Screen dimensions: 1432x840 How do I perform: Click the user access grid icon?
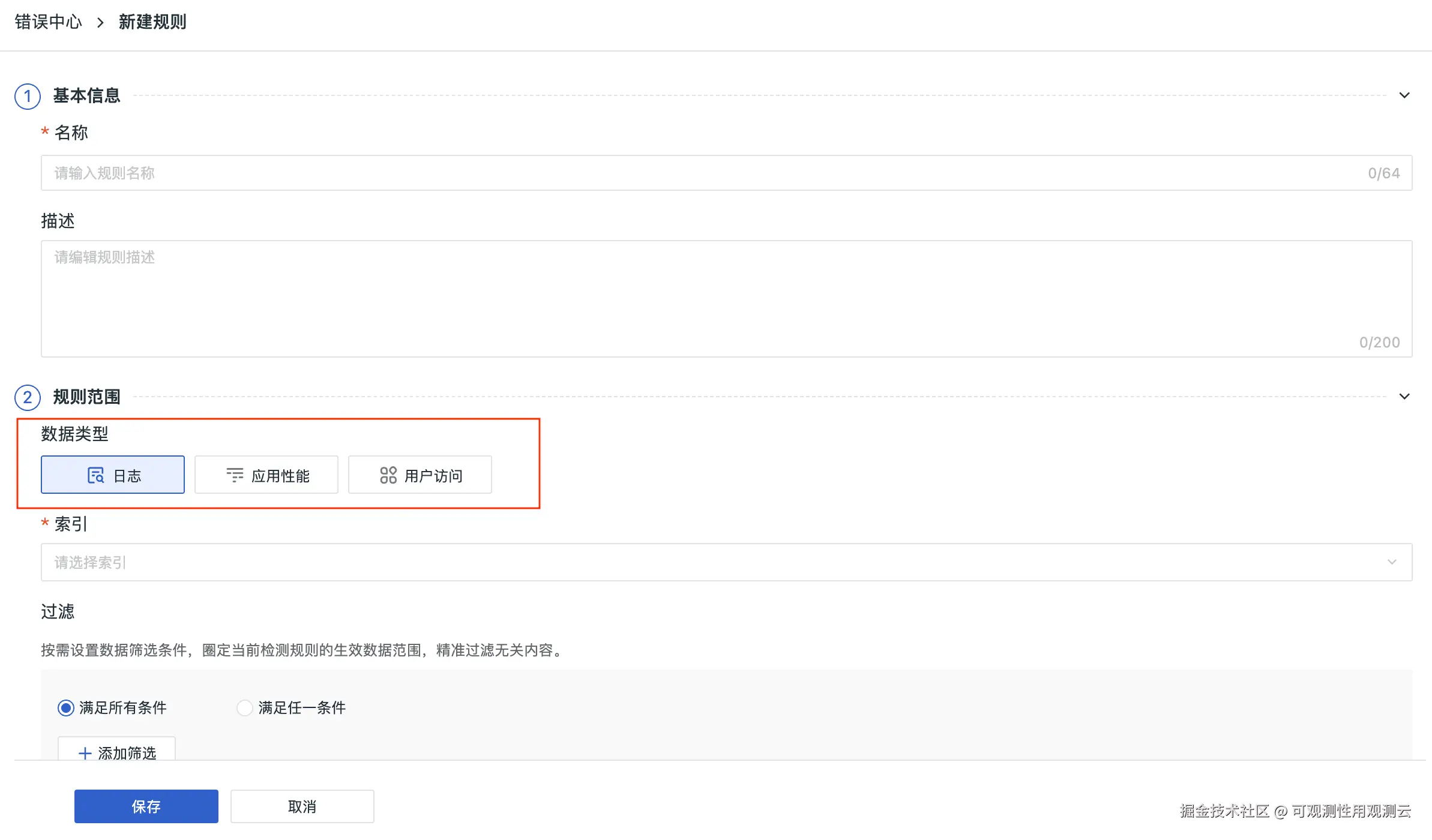click(x=388, y=475)
